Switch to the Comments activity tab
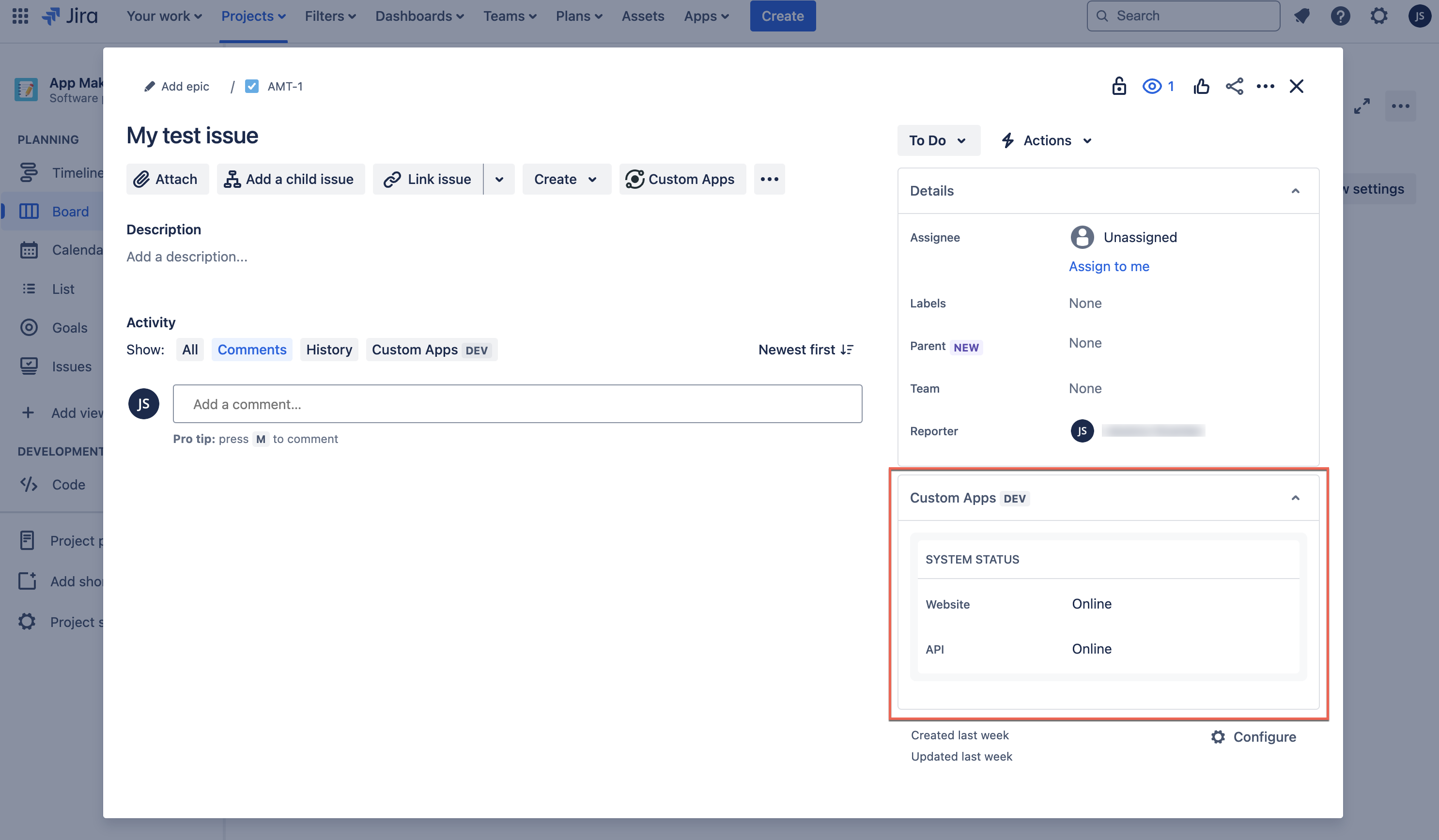Image resolution: width=1439 pixels, height=840 pixels. 252,350
